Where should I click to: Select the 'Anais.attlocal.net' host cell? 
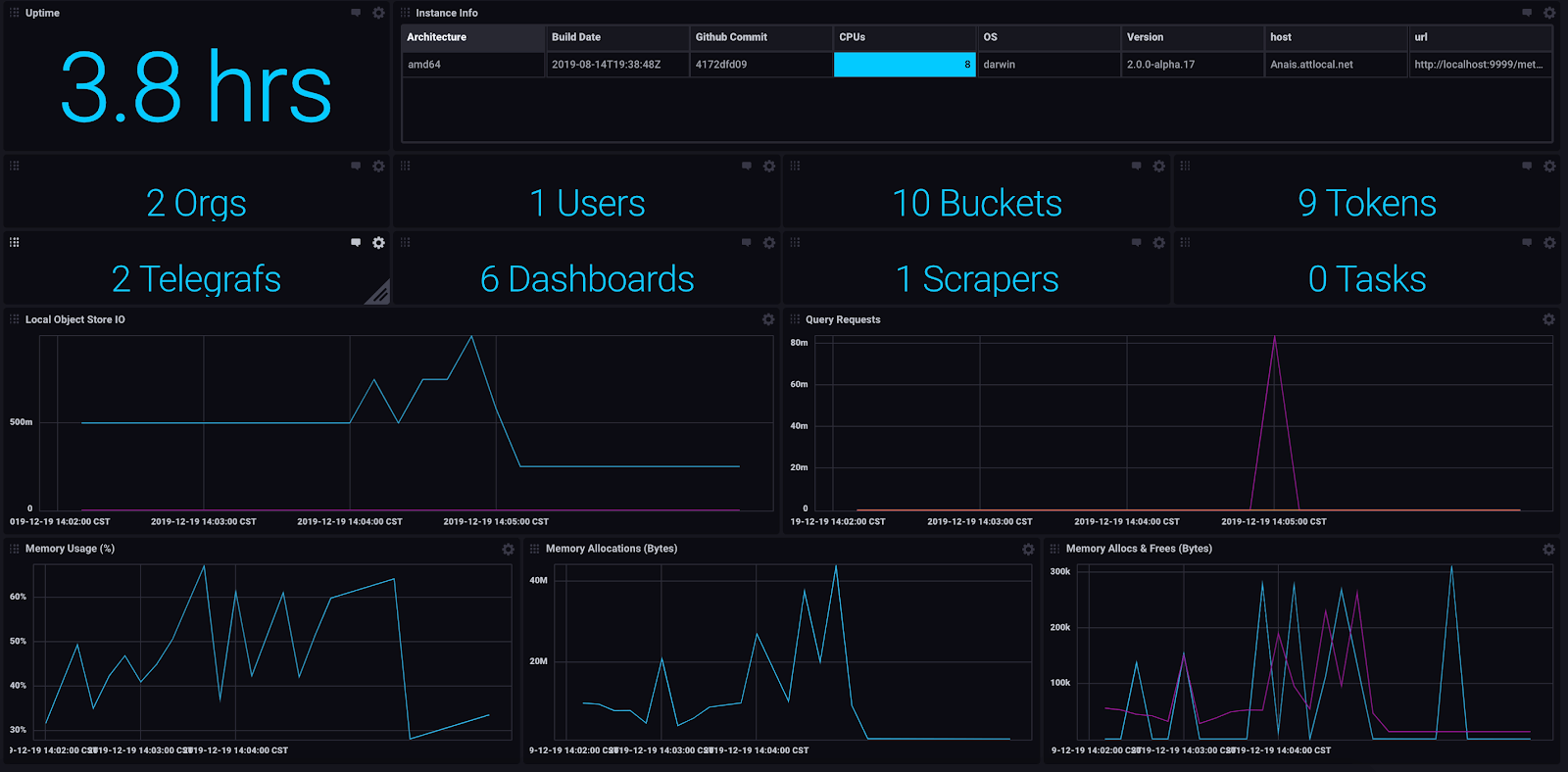(x=1337, y=65)
